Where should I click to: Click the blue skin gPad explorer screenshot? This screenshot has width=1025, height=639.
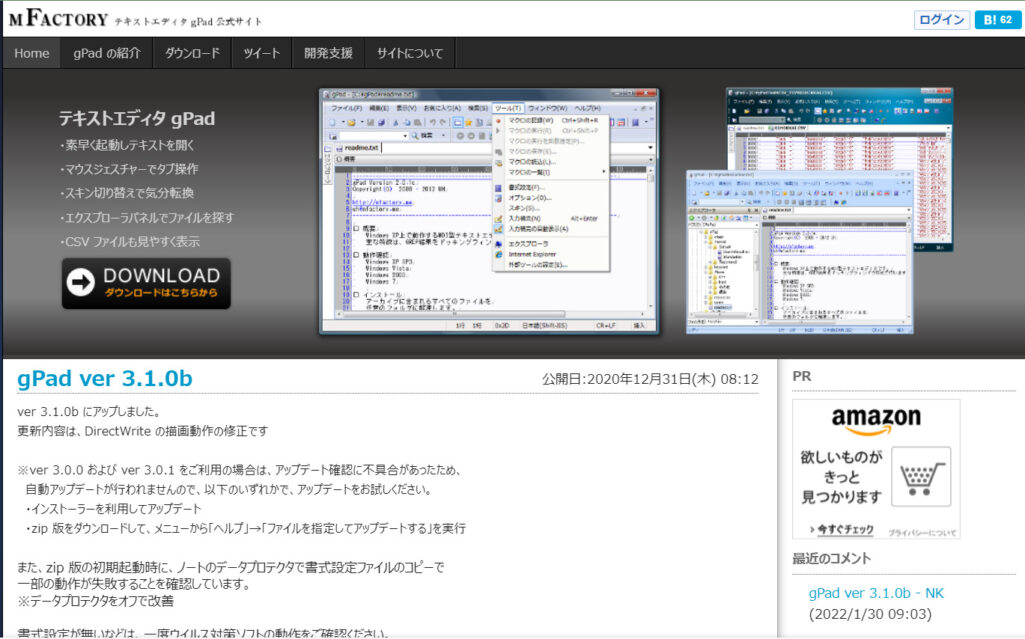[x=799, y=253]
